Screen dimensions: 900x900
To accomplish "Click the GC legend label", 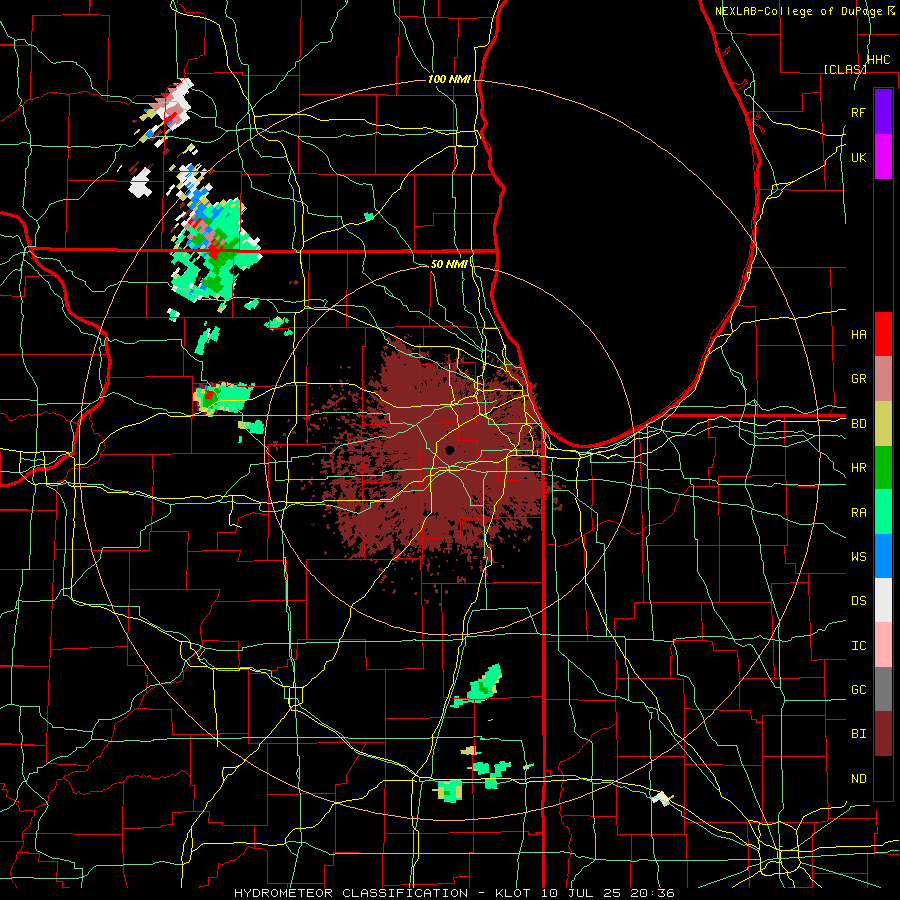I will coord(858,689).
